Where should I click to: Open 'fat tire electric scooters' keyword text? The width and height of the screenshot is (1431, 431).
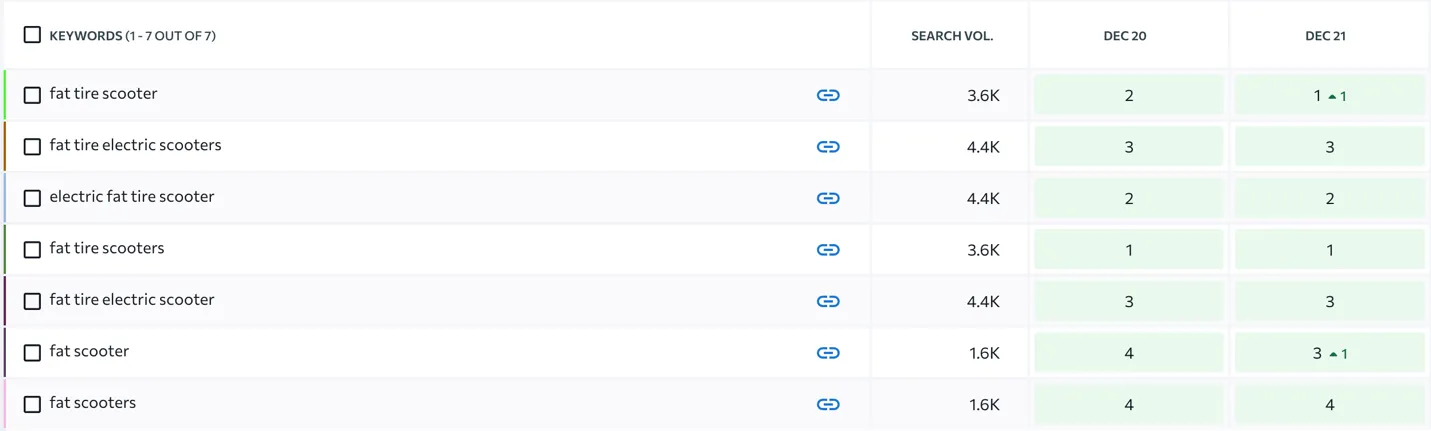tap(135, 145)
